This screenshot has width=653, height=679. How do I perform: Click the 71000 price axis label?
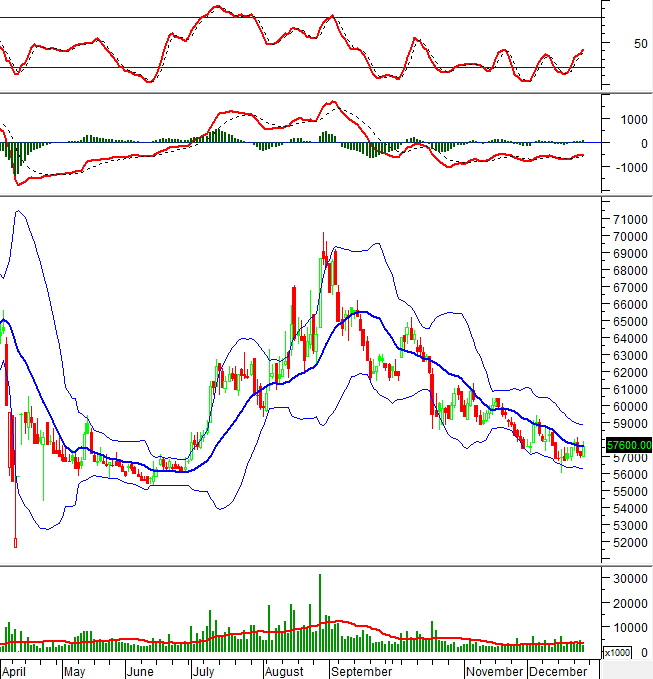pos(630,219)
